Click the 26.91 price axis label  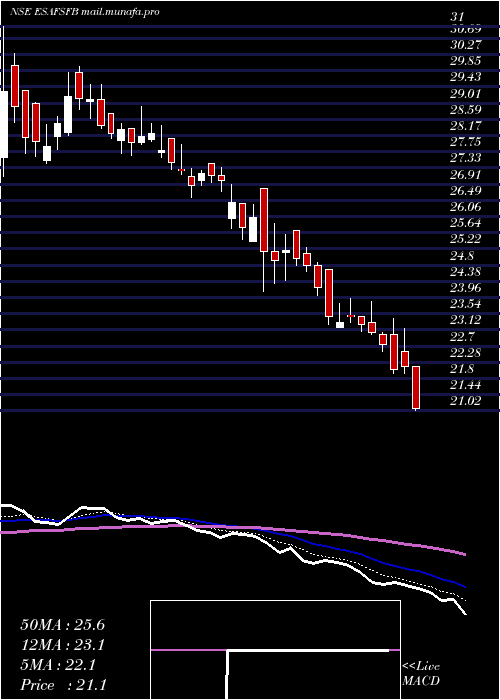(x=466, y=175)
